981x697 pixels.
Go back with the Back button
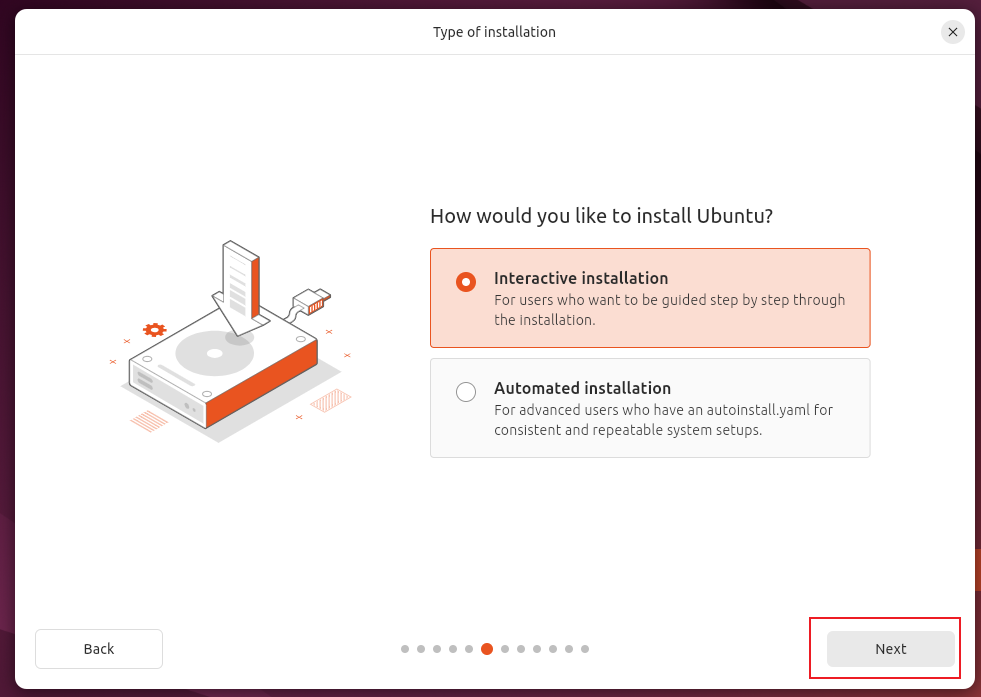(99, 649)
